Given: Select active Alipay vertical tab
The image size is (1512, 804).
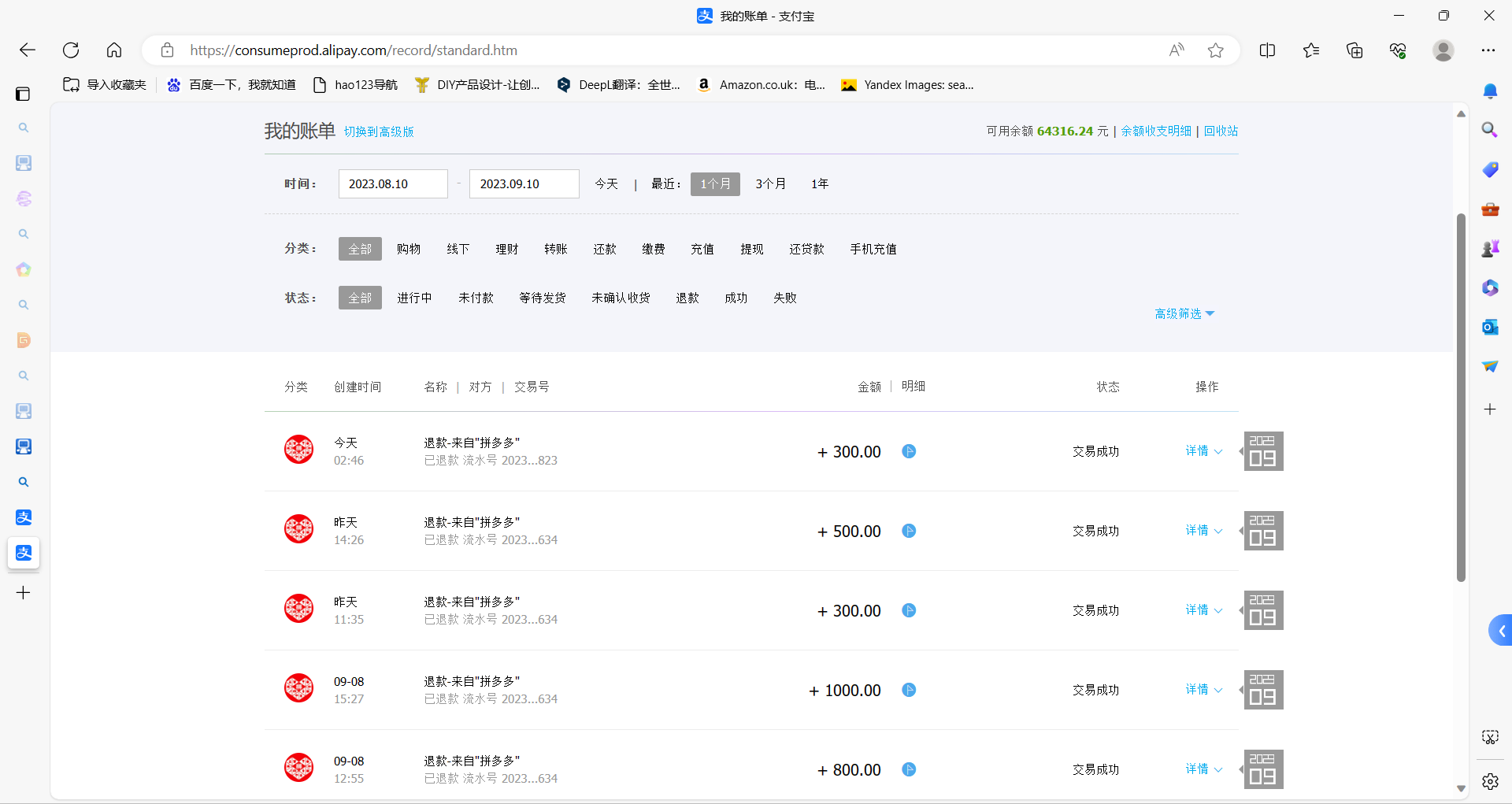Looking at the screenshot, I should 24,553.
